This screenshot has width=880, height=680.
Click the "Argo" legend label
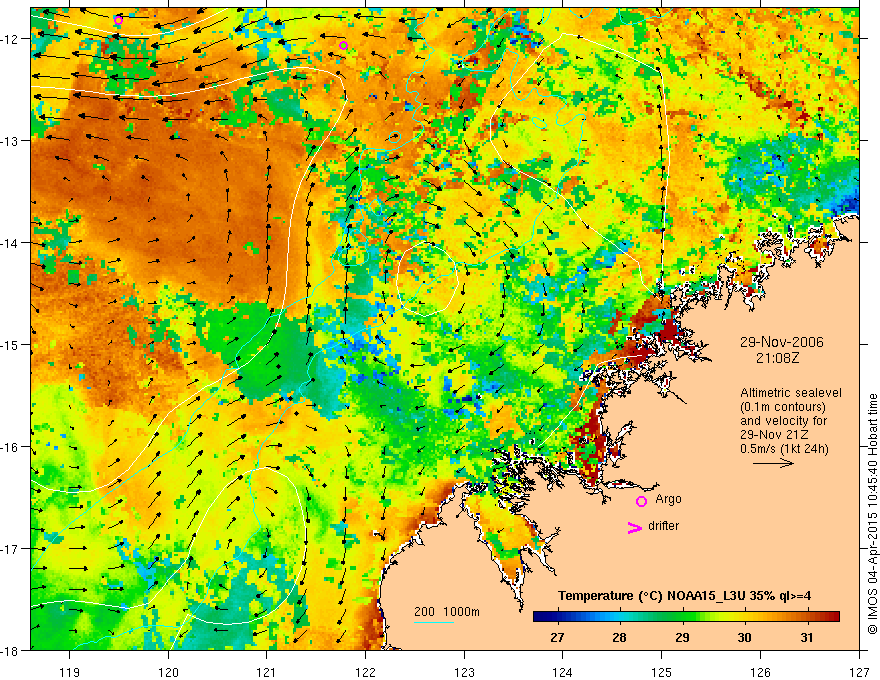(x=668, y=499)
